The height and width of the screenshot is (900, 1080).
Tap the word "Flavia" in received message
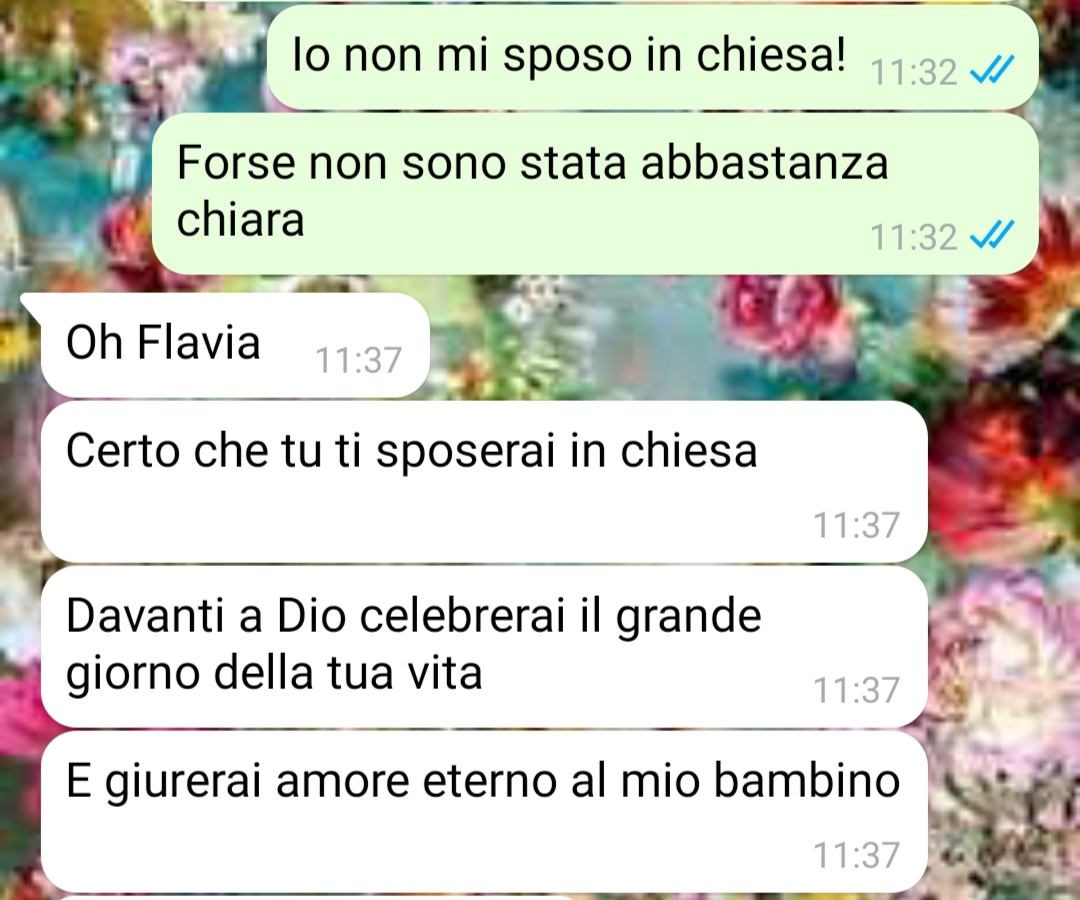tap(198, 342)
